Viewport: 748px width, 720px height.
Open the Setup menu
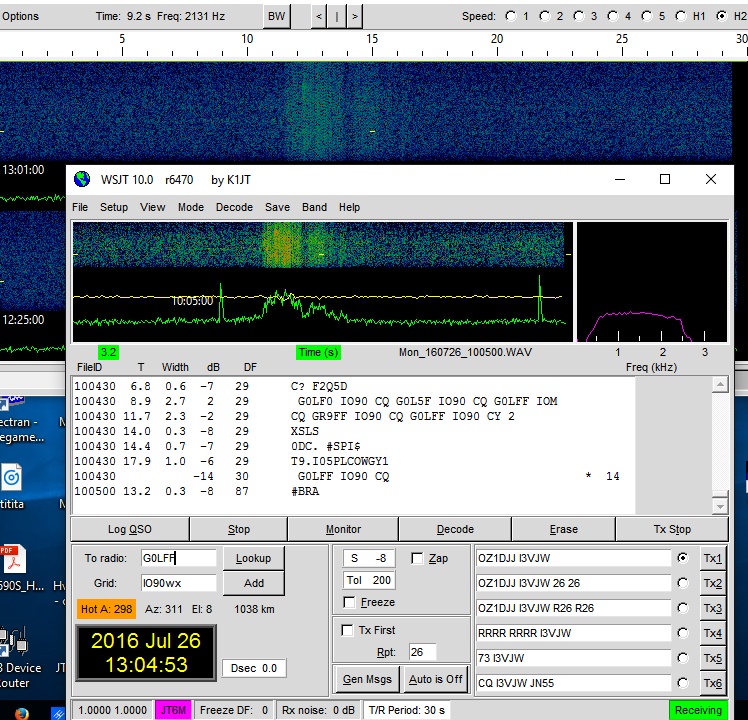(x=114, y=207)
